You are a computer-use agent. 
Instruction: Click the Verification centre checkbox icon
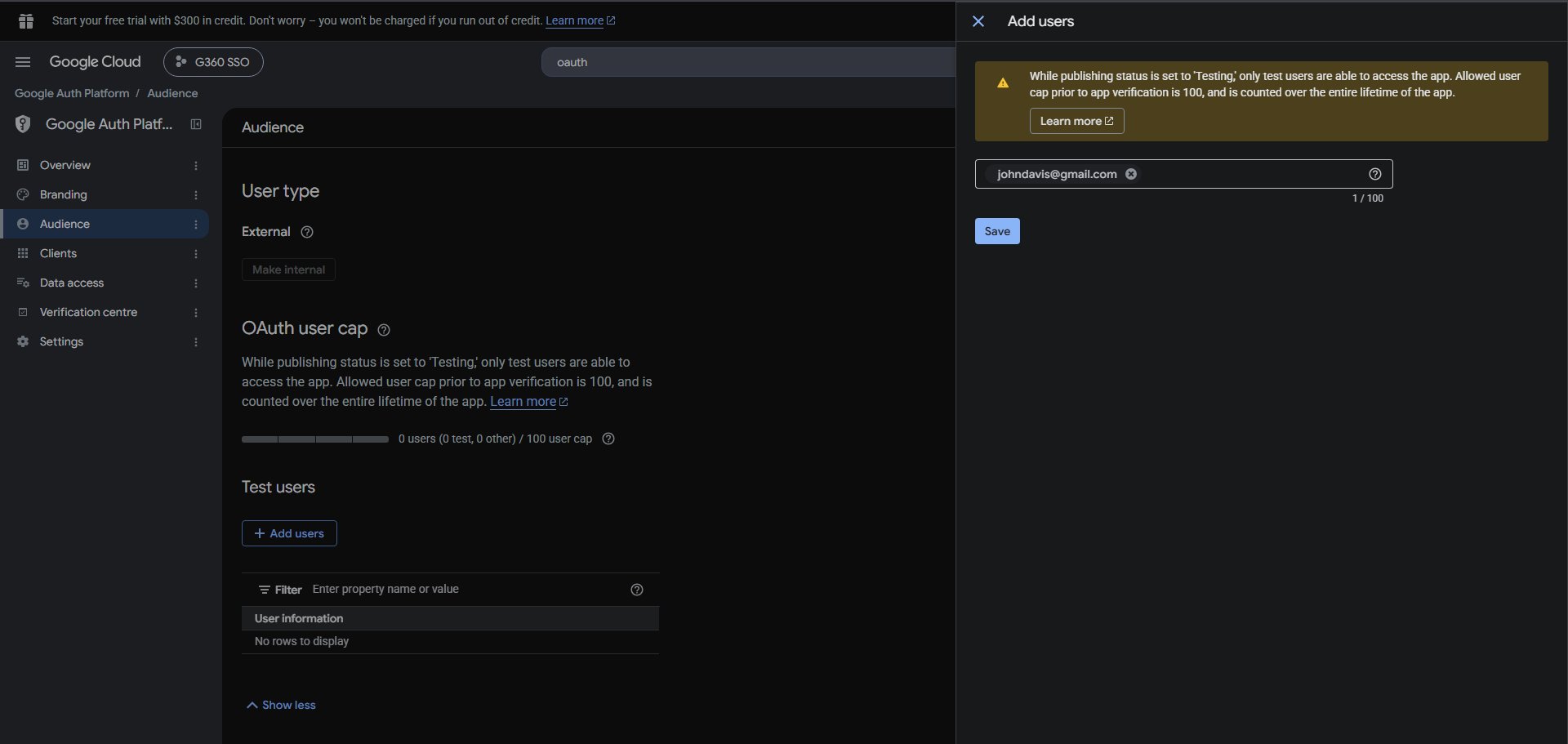(x=23, y=312)
